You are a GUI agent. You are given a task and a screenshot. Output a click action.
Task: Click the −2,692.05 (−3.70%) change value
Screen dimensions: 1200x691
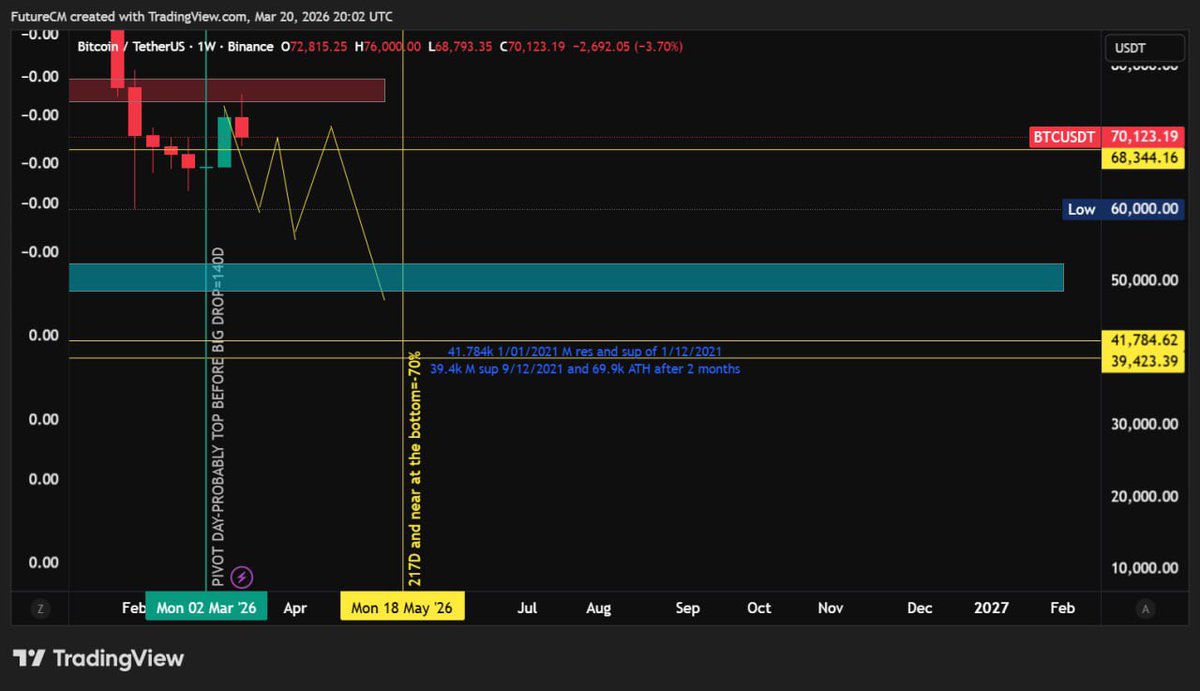(628, 47)
